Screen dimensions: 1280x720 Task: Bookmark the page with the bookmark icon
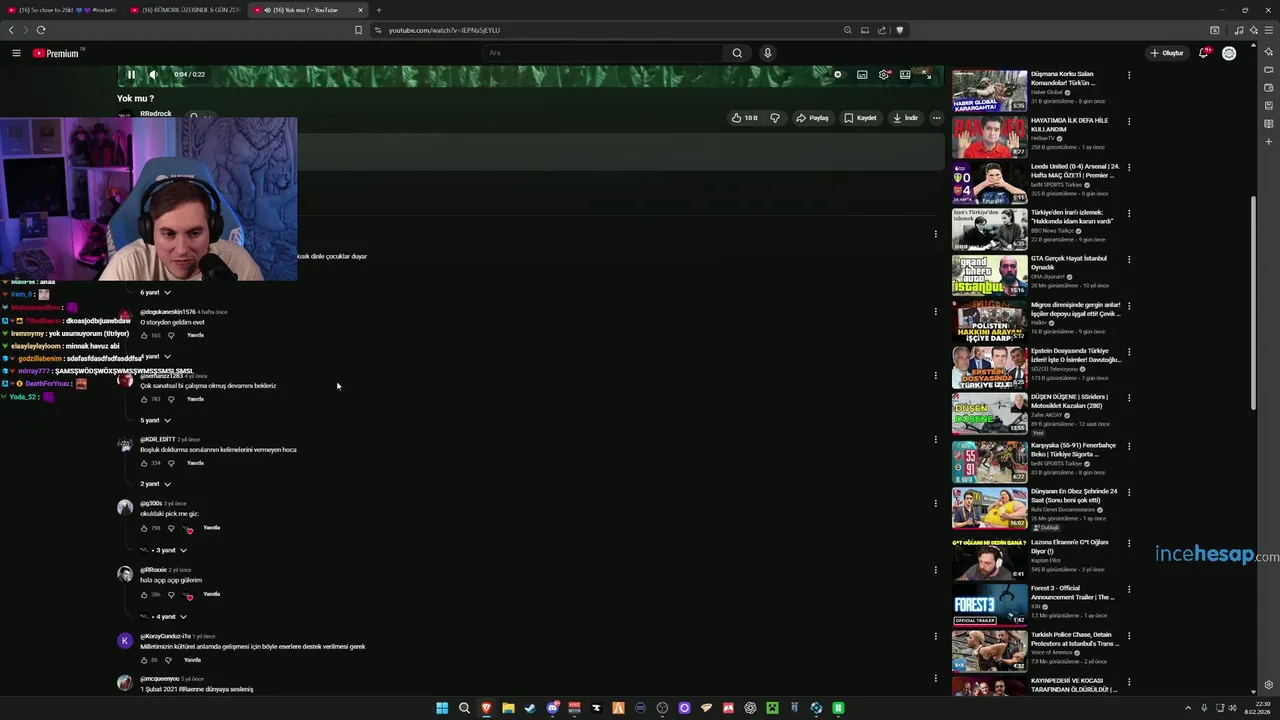click(358, 30)
